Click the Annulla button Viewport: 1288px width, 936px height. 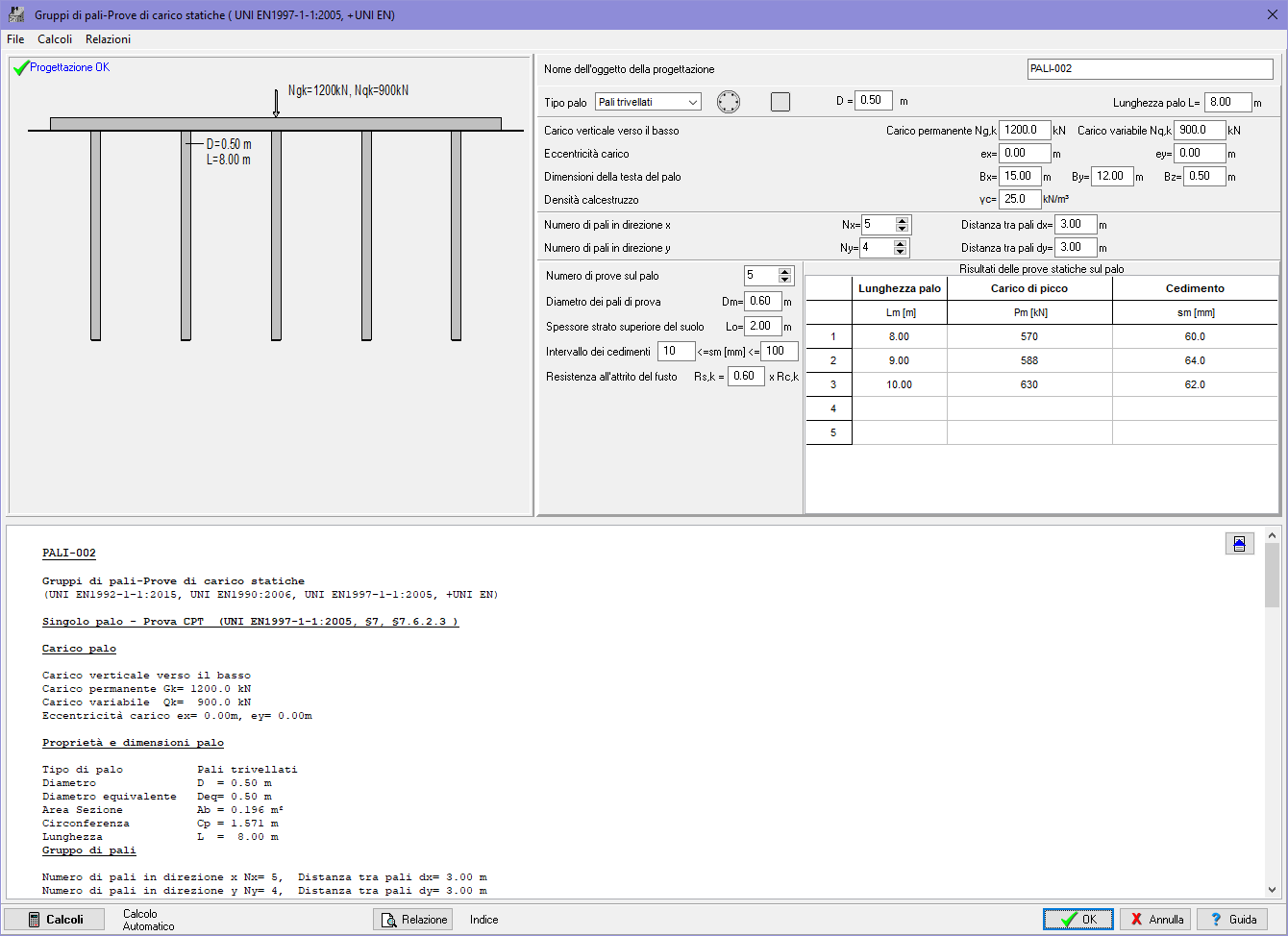click(1155, 920)
